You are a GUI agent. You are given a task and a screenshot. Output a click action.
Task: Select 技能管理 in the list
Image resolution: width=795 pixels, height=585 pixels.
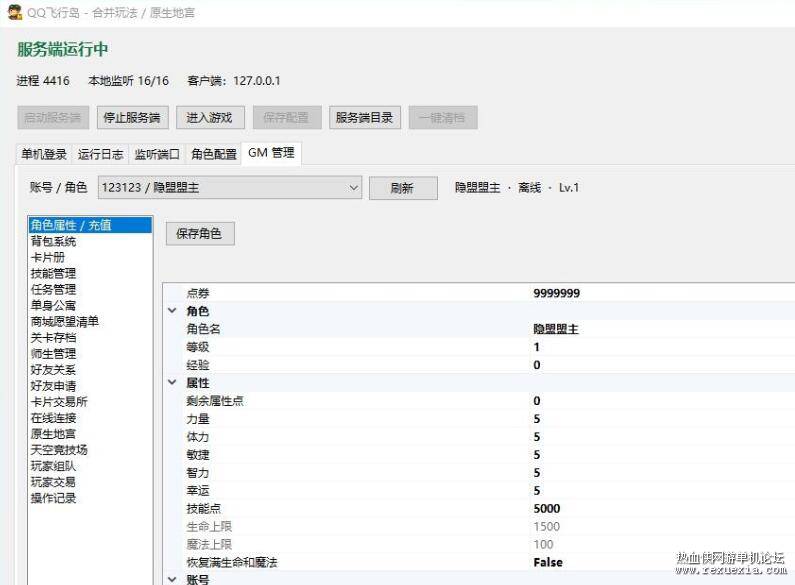coord(90,273)
